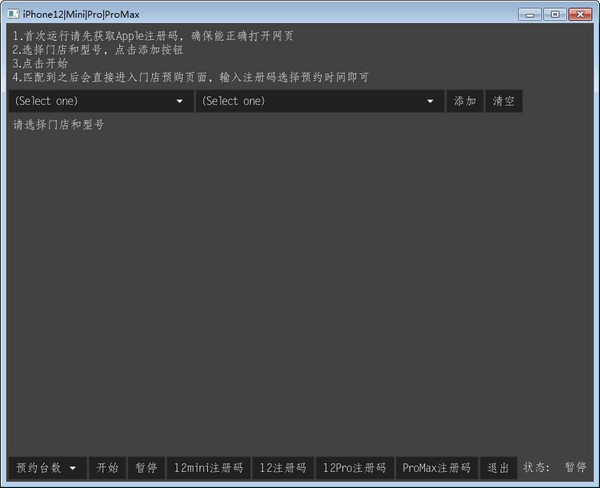The image size is (600, 488).
Task: Click the app icon in title bar
Action: [x=13, y=14]
